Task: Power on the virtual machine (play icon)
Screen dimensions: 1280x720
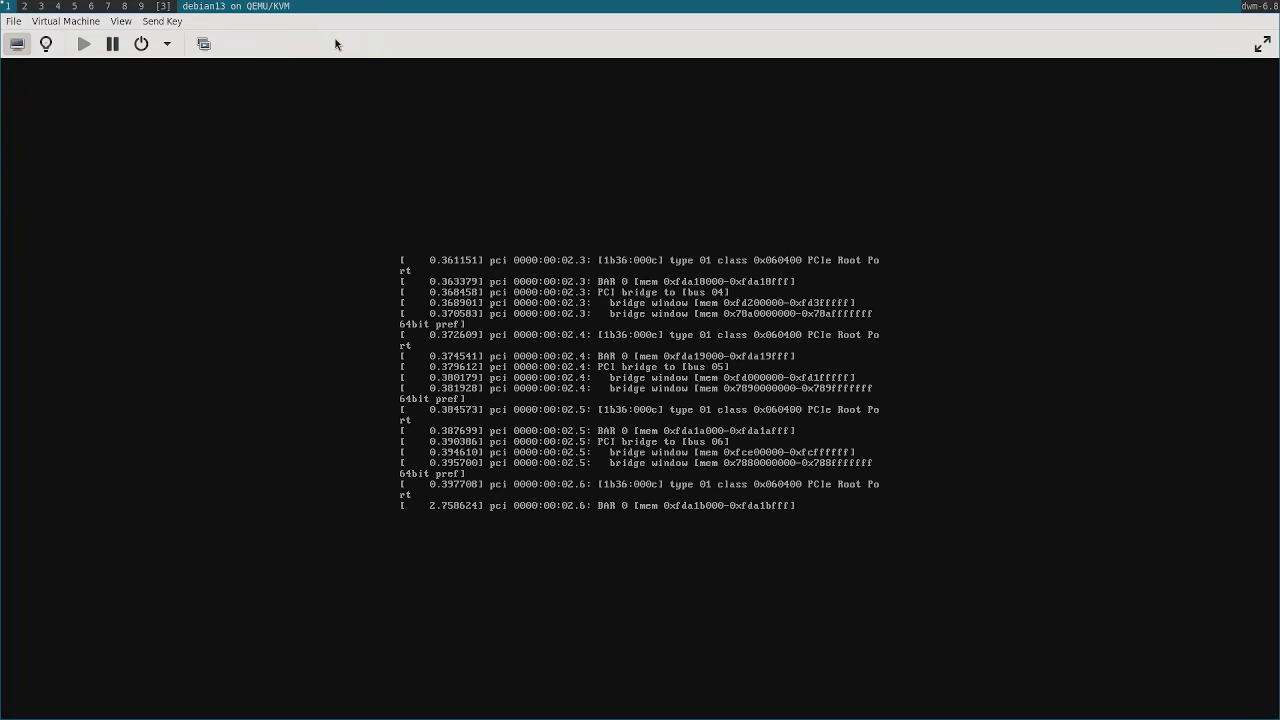Action: [84, 44]
